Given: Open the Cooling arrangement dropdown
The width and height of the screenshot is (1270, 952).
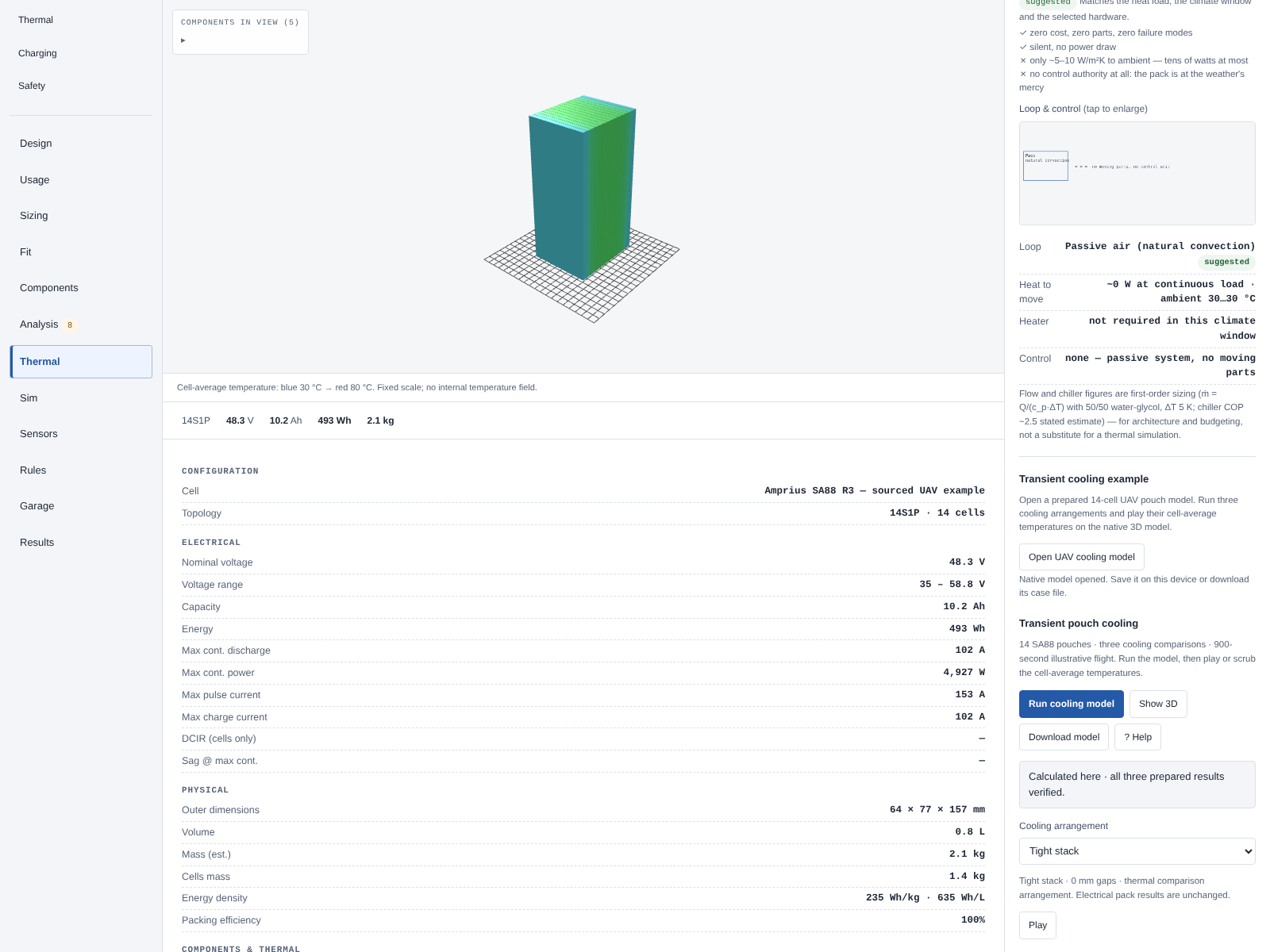Looking at the screenshot, I should 1137,851.
